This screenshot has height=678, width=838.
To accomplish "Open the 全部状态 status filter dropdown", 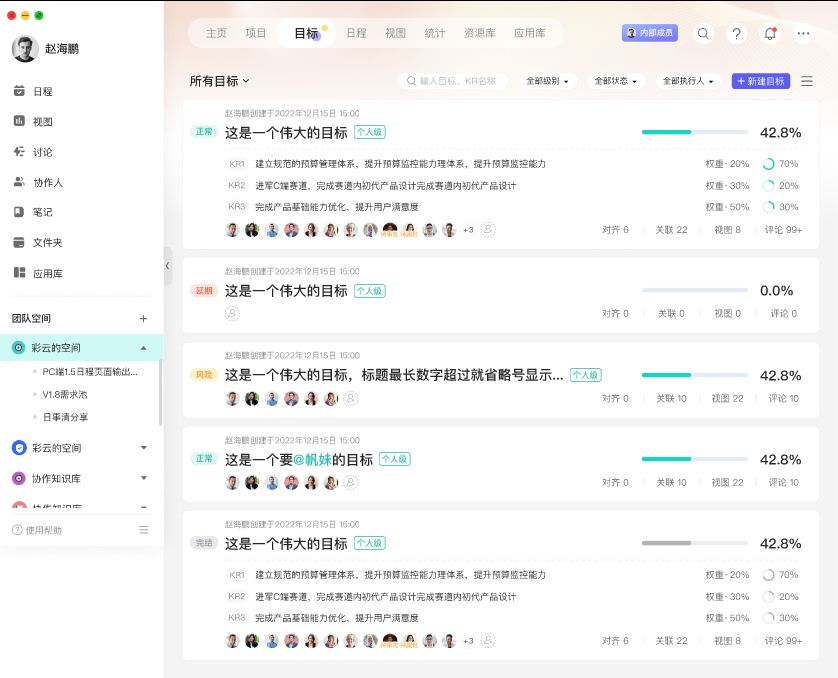I will (613, 80).
